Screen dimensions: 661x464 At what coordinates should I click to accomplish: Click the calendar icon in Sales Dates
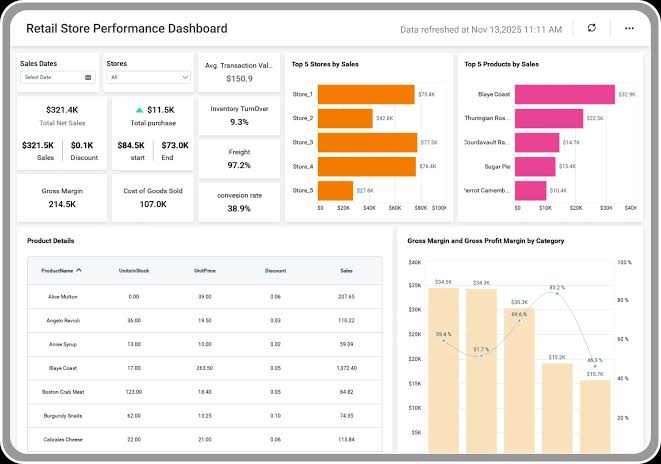pyautogui.click(x=88, y=77)
